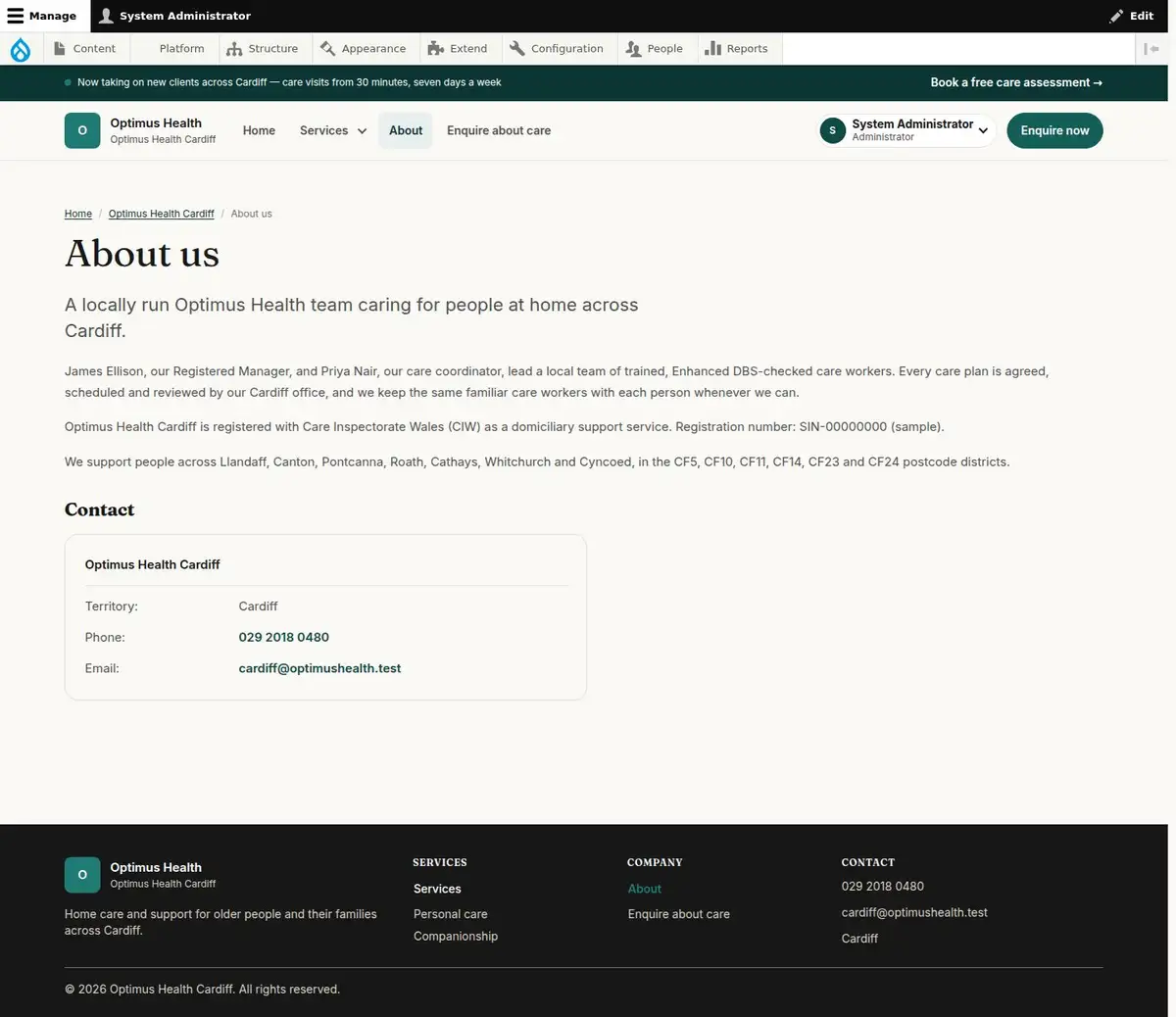The height and width of the screenshot is (1017, 1176).
Task: Click the Home breadcrumb link
Action: coord(78,214)
